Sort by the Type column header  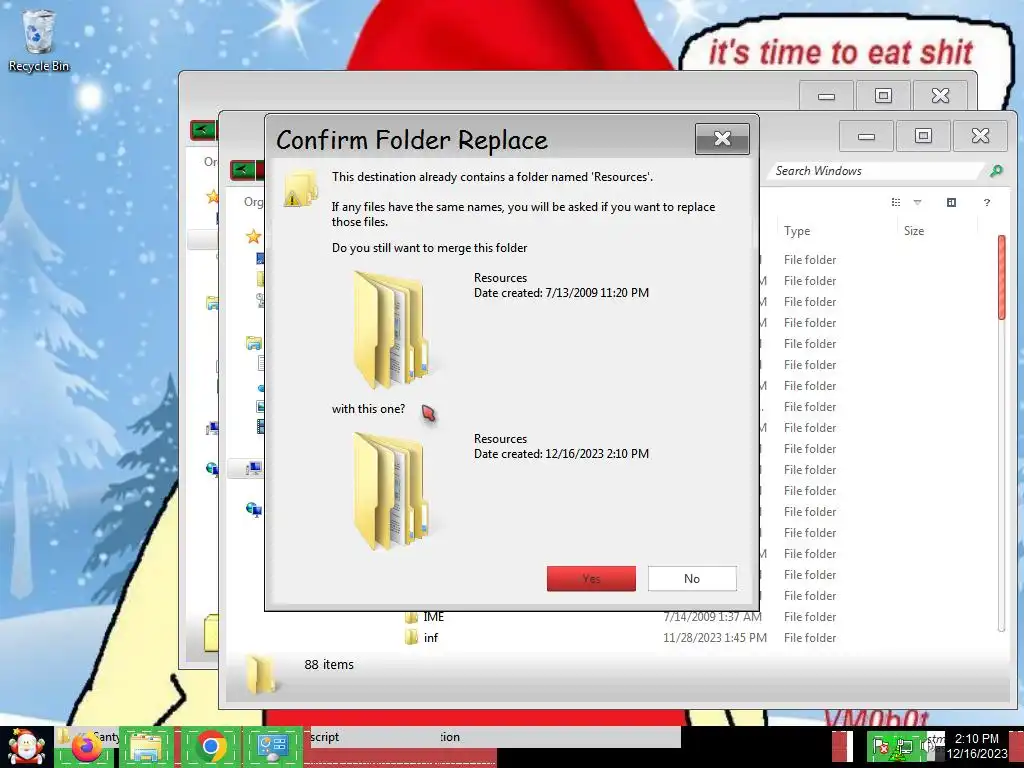pos(797,231)
